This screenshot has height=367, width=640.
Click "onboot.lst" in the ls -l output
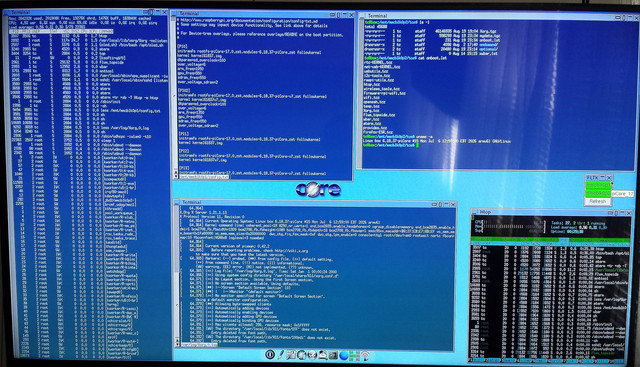tap(490, 40)
